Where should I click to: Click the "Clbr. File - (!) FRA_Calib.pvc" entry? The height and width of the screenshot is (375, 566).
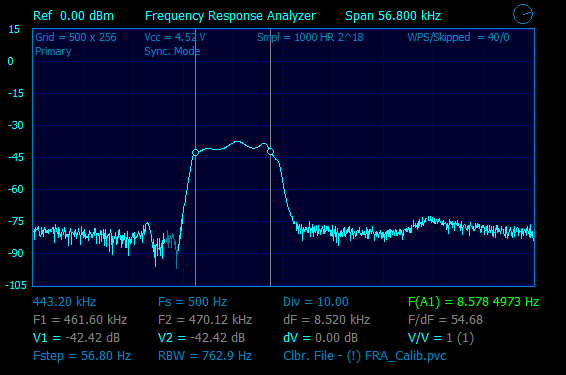pyautogui.click(x=365, y=356)
